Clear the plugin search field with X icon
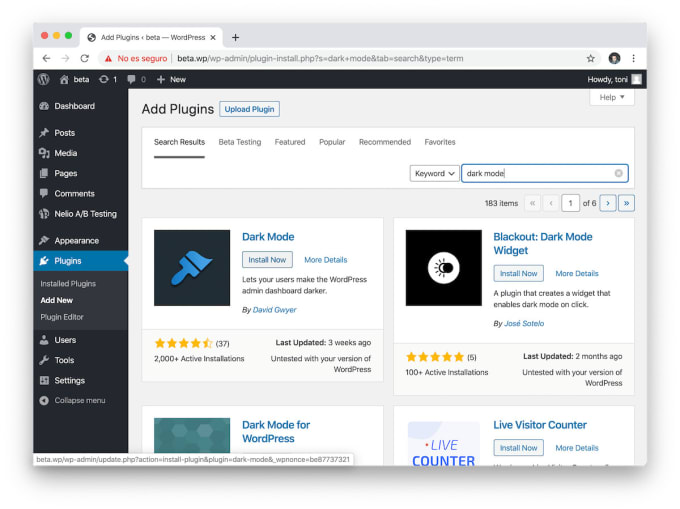Viewport: 680px width, 509px height. pos(618,173)
